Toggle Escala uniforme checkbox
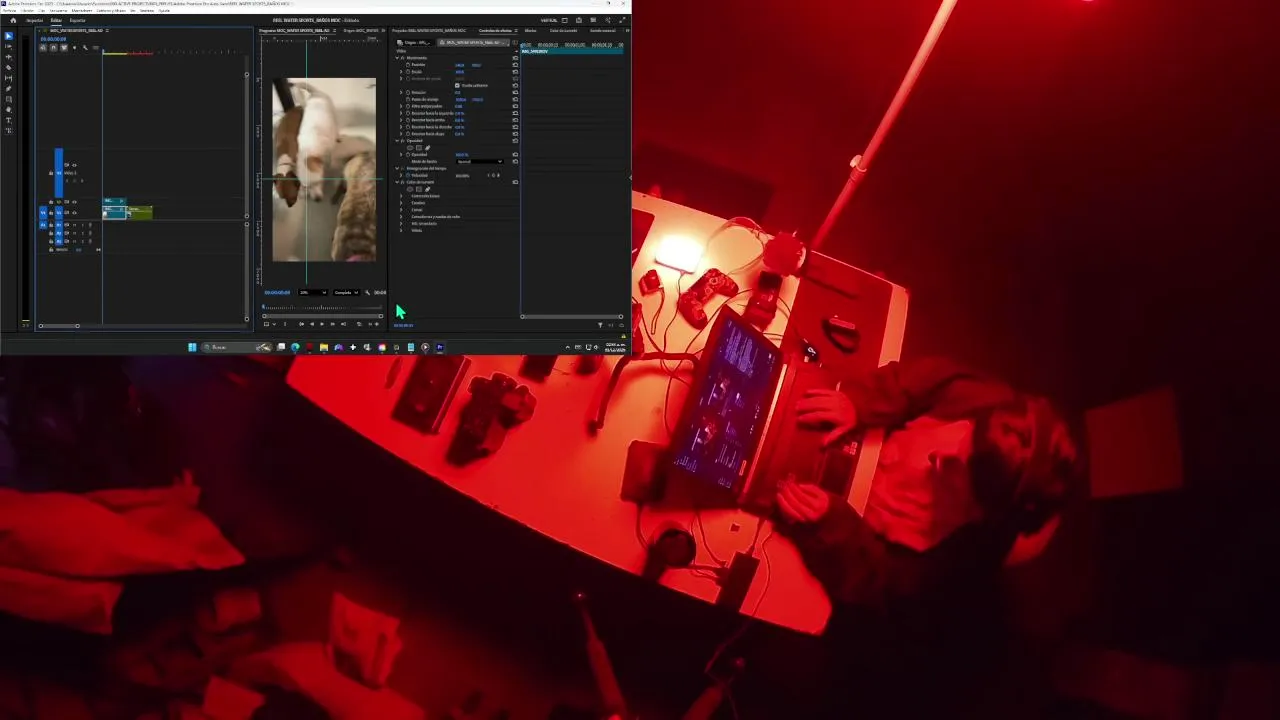Image resolution: width=1280 pixels, height=720 pixels. 457,85
